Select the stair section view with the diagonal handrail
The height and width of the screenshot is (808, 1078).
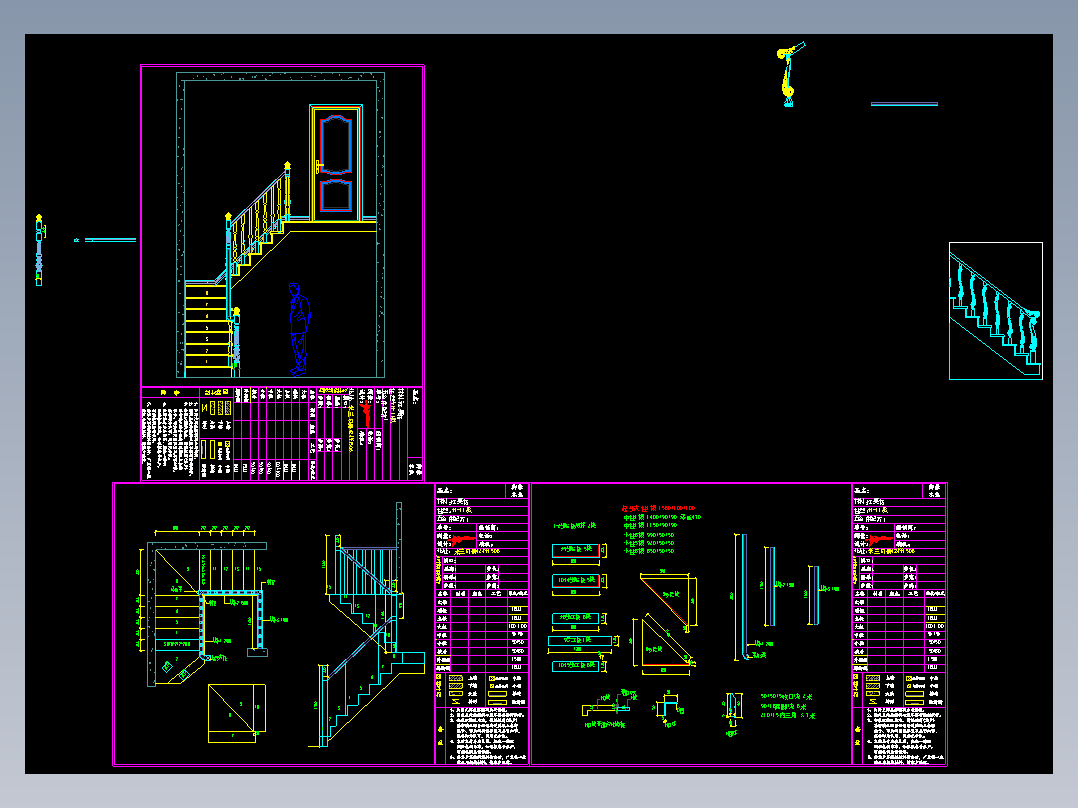[x=364, y=624]
